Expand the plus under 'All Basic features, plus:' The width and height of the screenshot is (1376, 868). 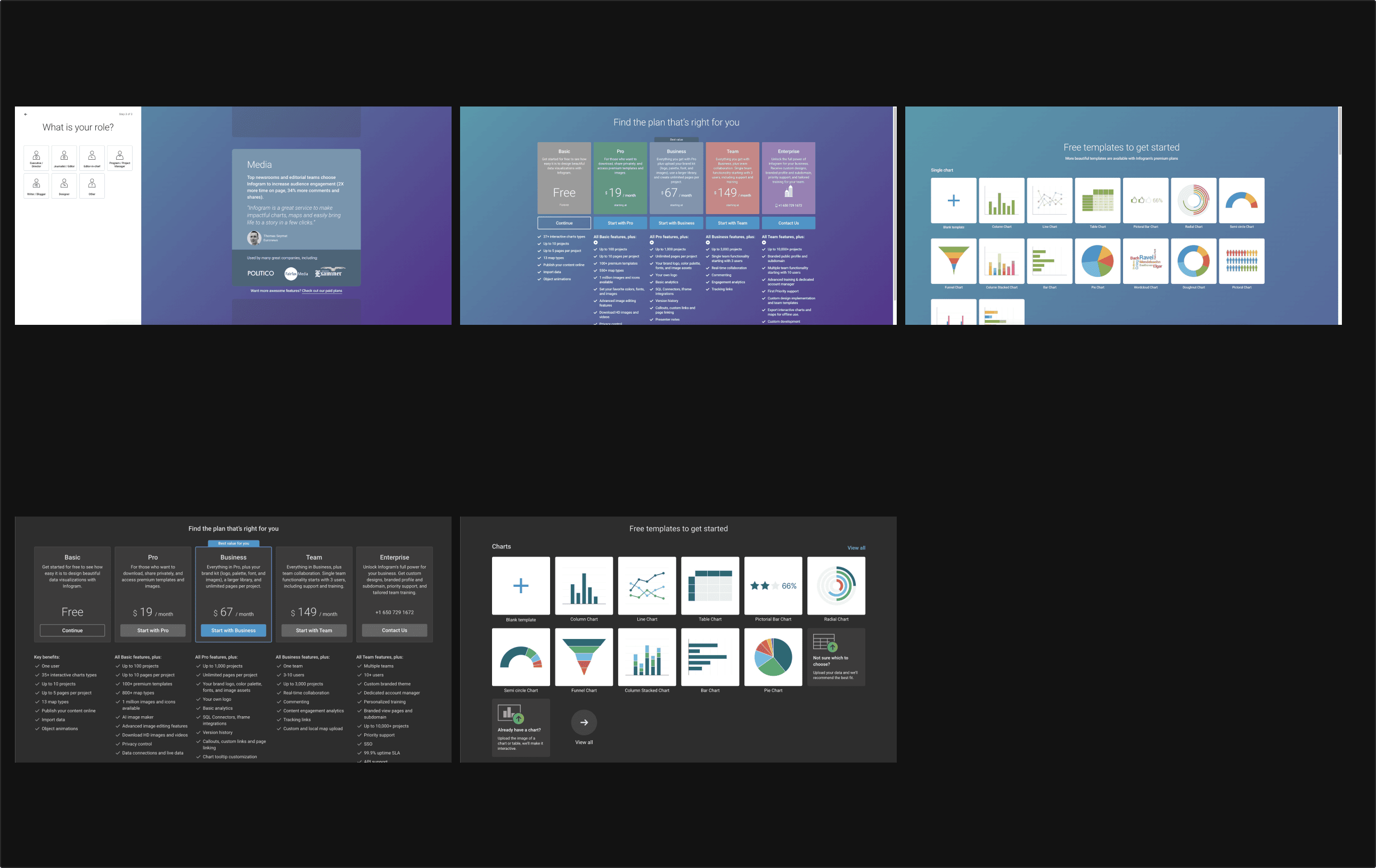coord(595,242)
